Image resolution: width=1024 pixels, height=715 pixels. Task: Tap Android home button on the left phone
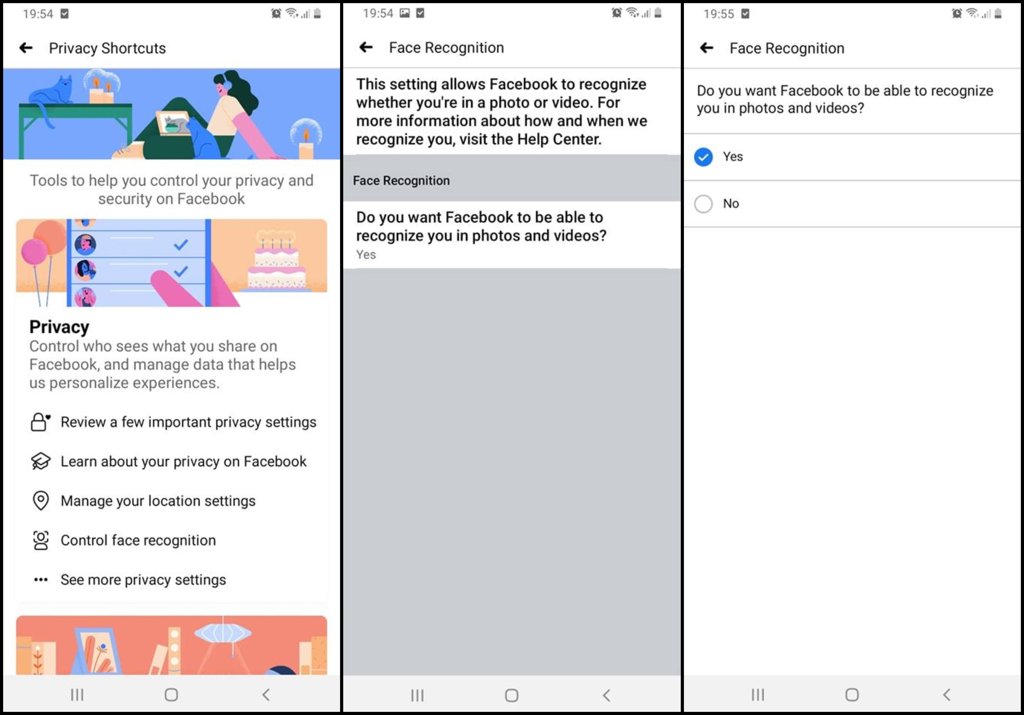pyautogui.click(x=171, y=694)
